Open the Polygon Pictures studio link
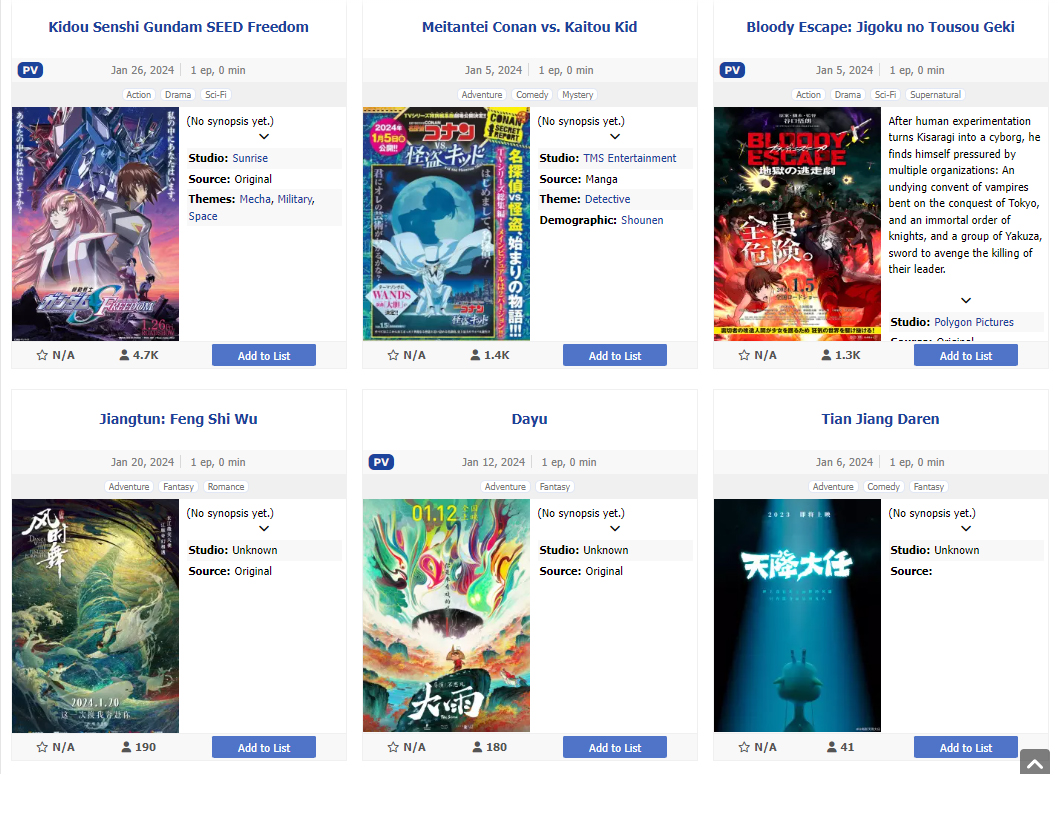 point(974,323)
